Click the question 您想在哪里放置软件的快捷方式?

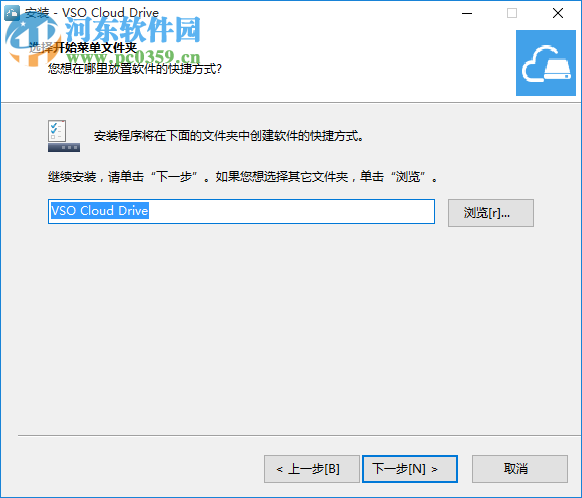pos(135,69)
